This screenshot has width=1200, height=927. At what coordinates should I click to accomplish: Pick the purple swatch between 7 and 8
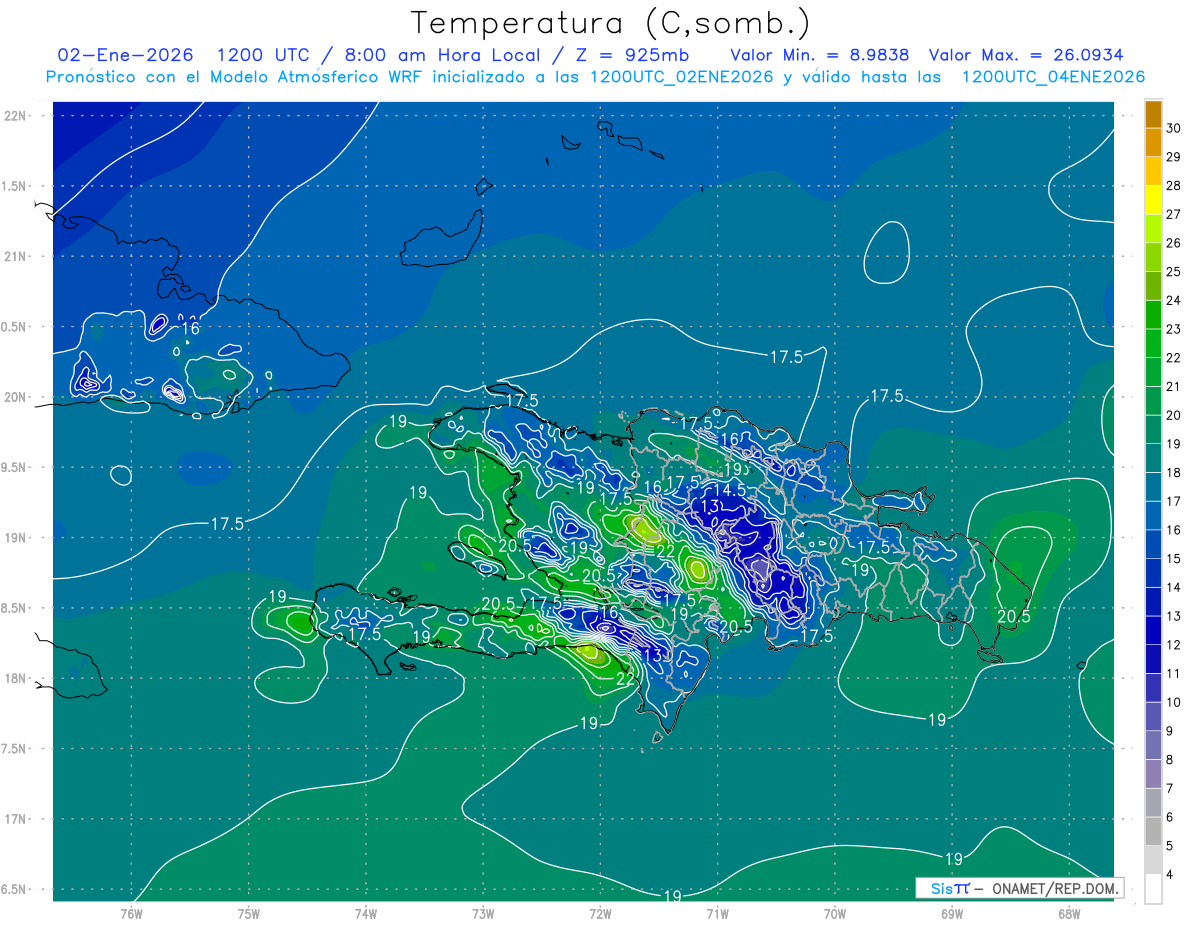pos(1153,775)
